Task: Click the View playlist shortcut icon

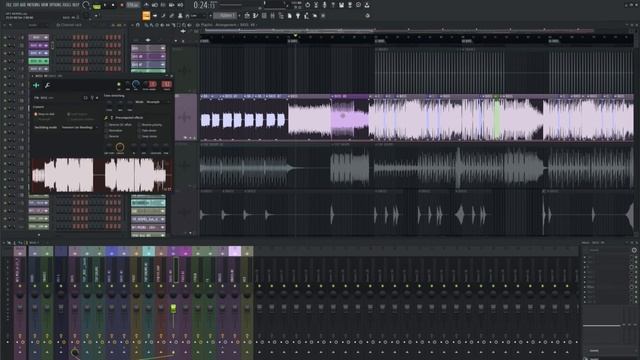Action: click(247, 16)
